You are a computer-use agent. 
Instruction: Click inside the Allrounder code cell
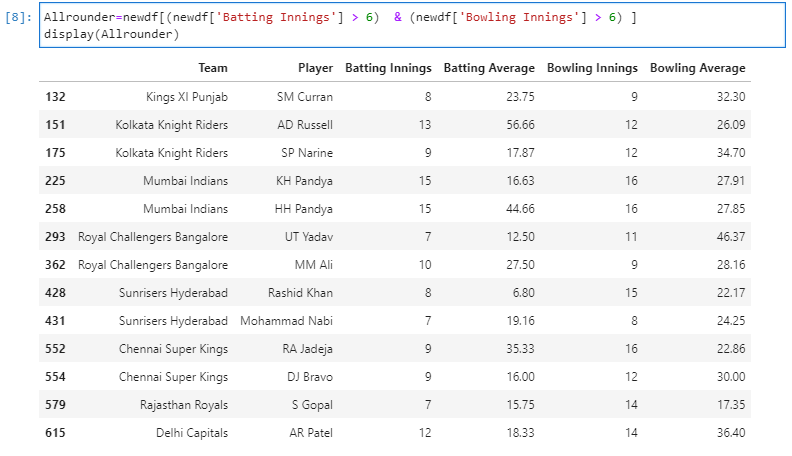(x=412, y=25)
